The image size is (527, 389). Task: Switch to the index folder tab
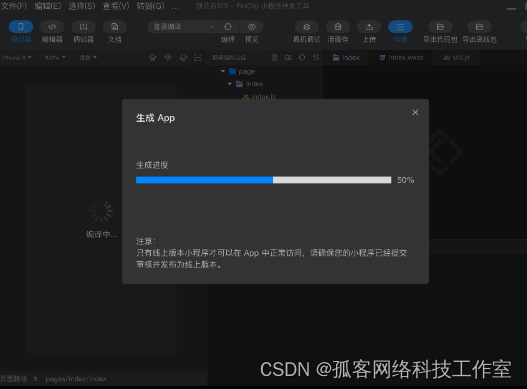(346, 57)
